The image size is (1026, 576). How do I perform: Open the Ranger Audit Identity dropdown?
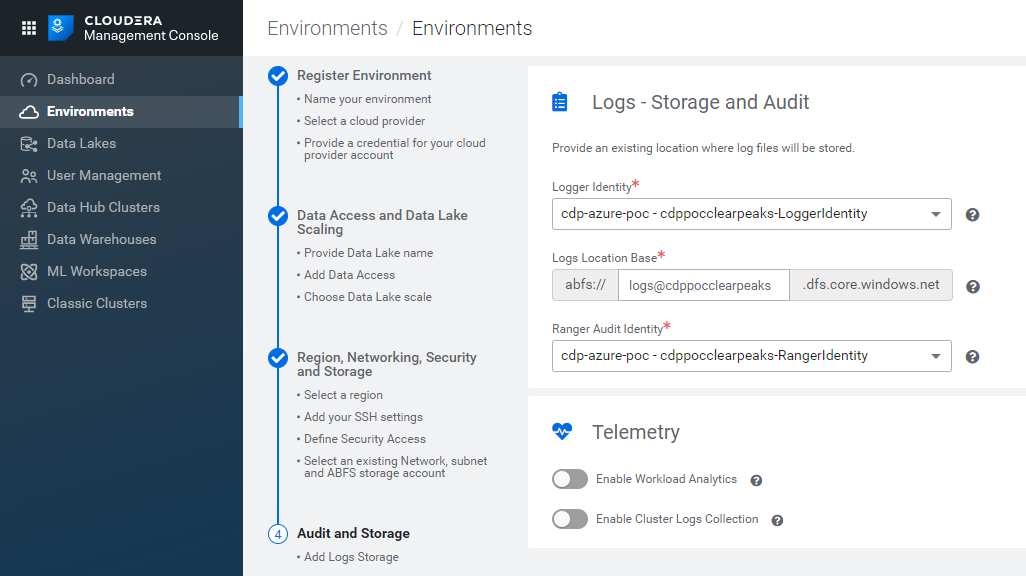pyautogui.click(x=752, y=356)
